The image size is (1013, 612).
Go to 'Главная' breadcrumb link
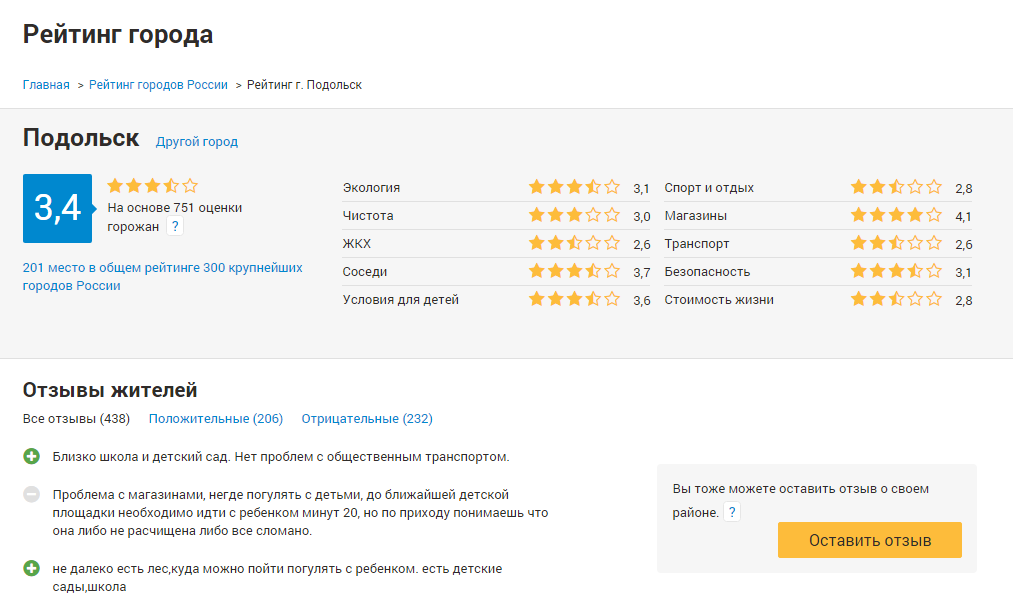46,85
